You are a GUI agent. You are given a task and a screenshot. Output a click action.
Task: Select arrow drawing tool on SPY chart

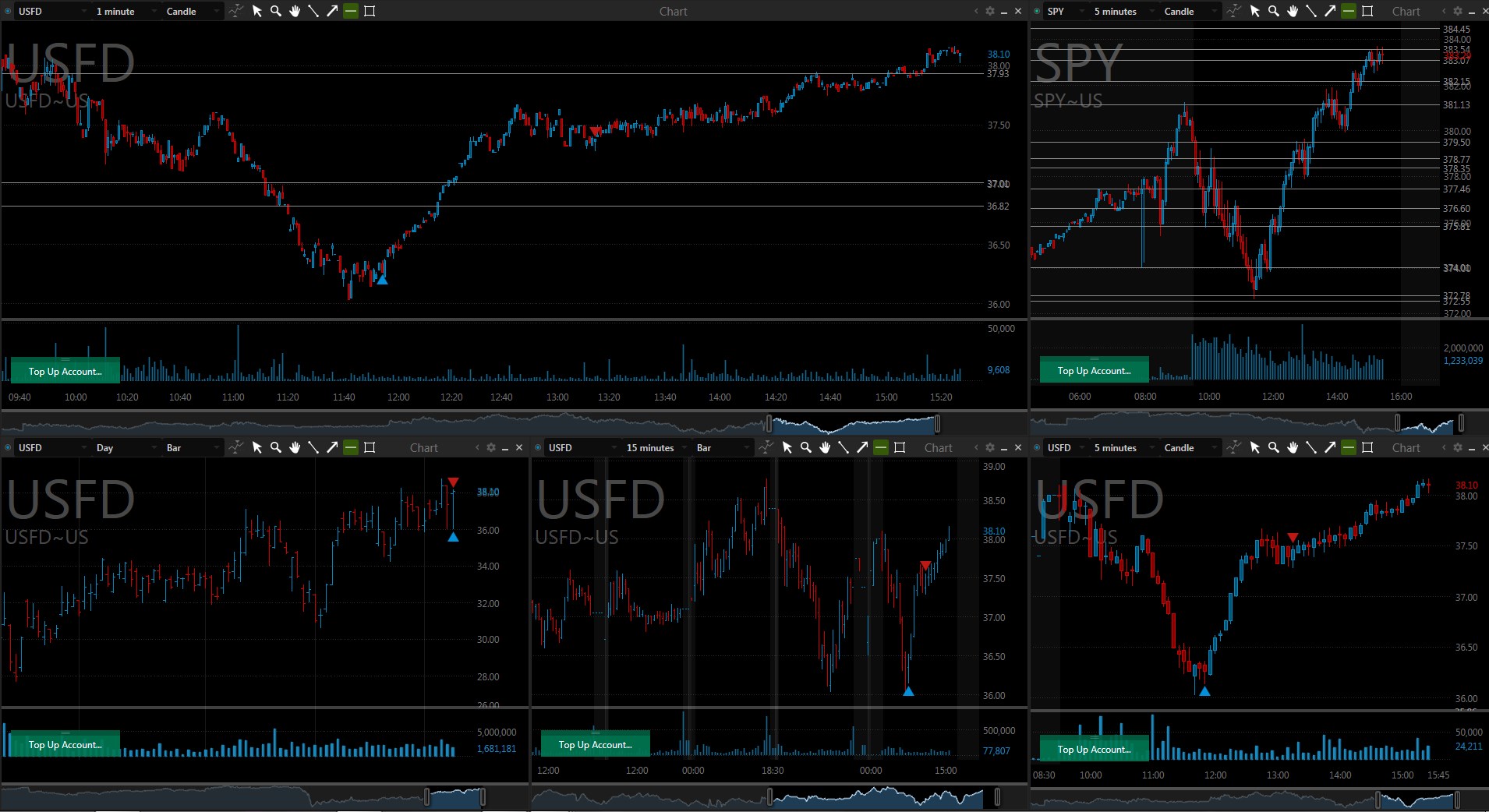[x=1330, y=11]
